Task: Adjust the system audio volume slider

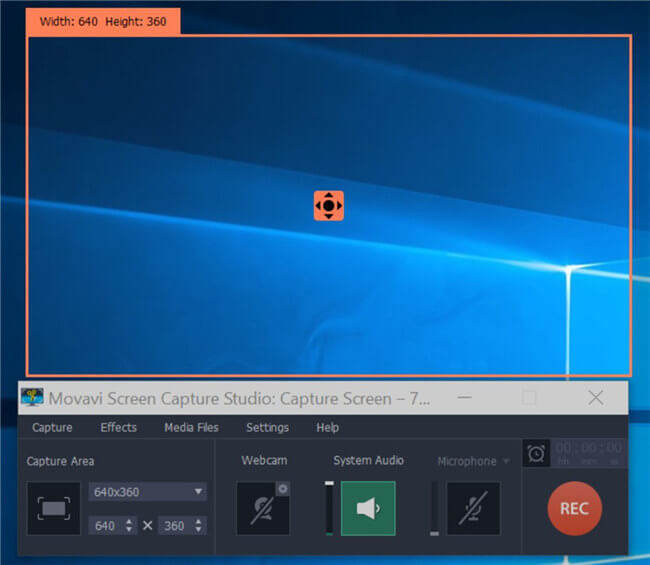Action: [x=329, y=508]
